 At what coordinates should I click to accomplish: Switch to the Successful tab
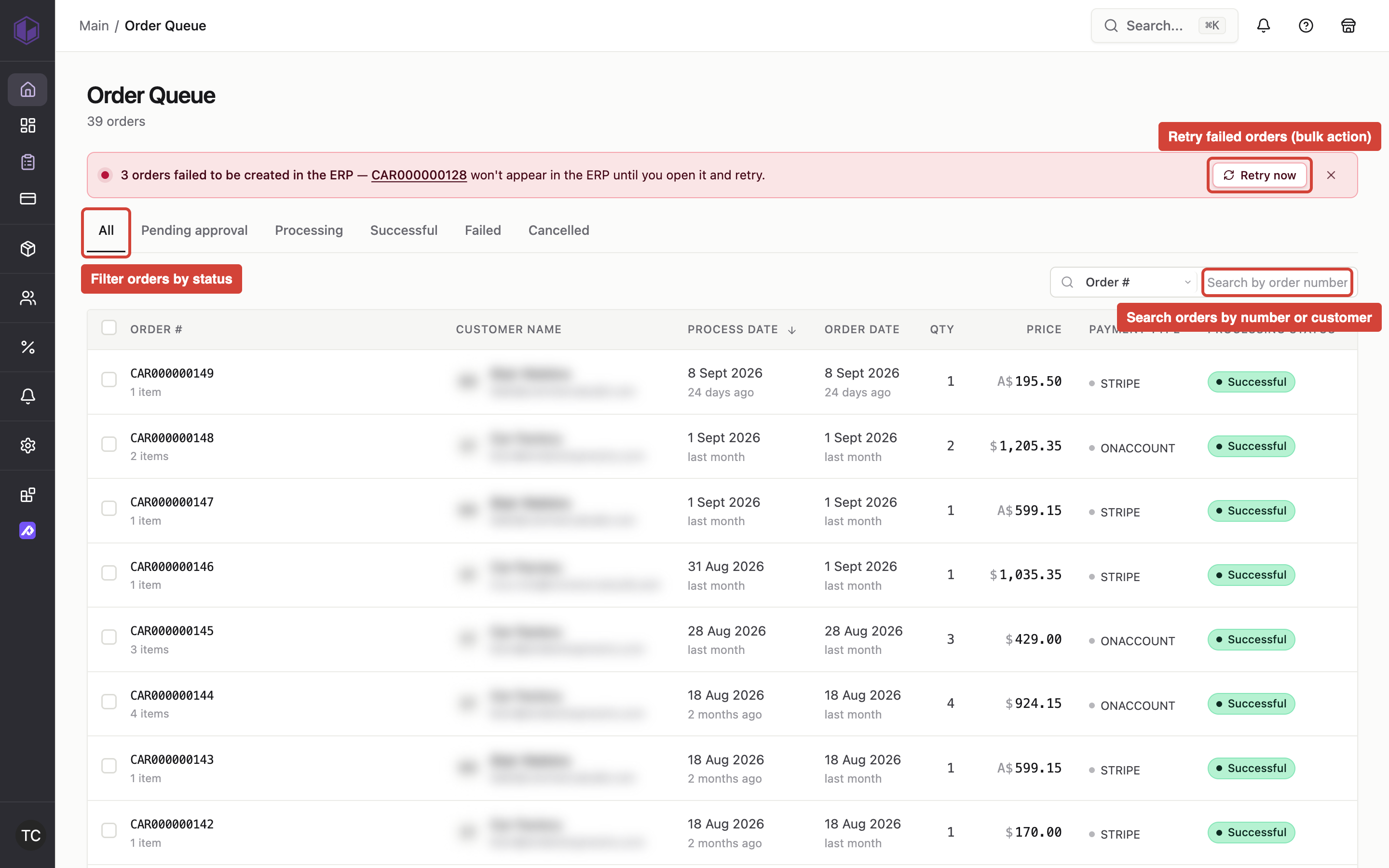(404, 230)
